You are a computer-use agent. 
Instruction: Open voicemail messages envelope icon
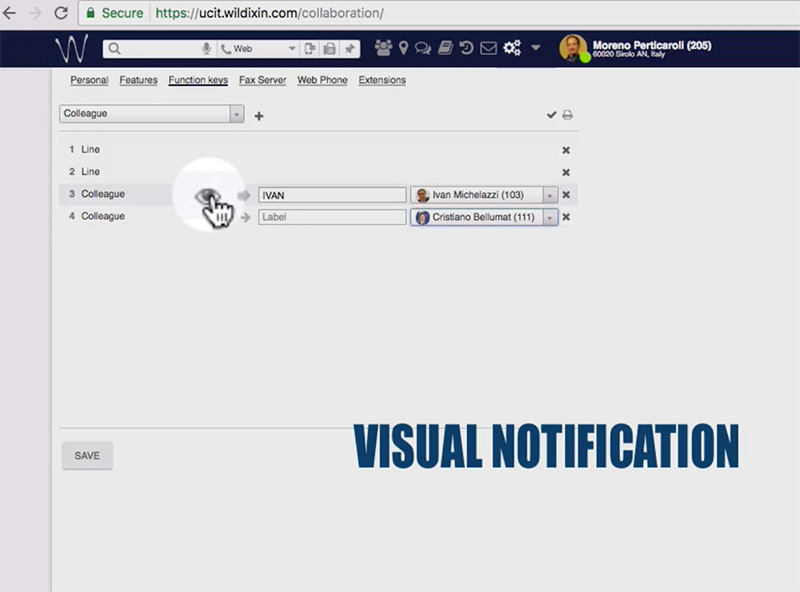487,47
